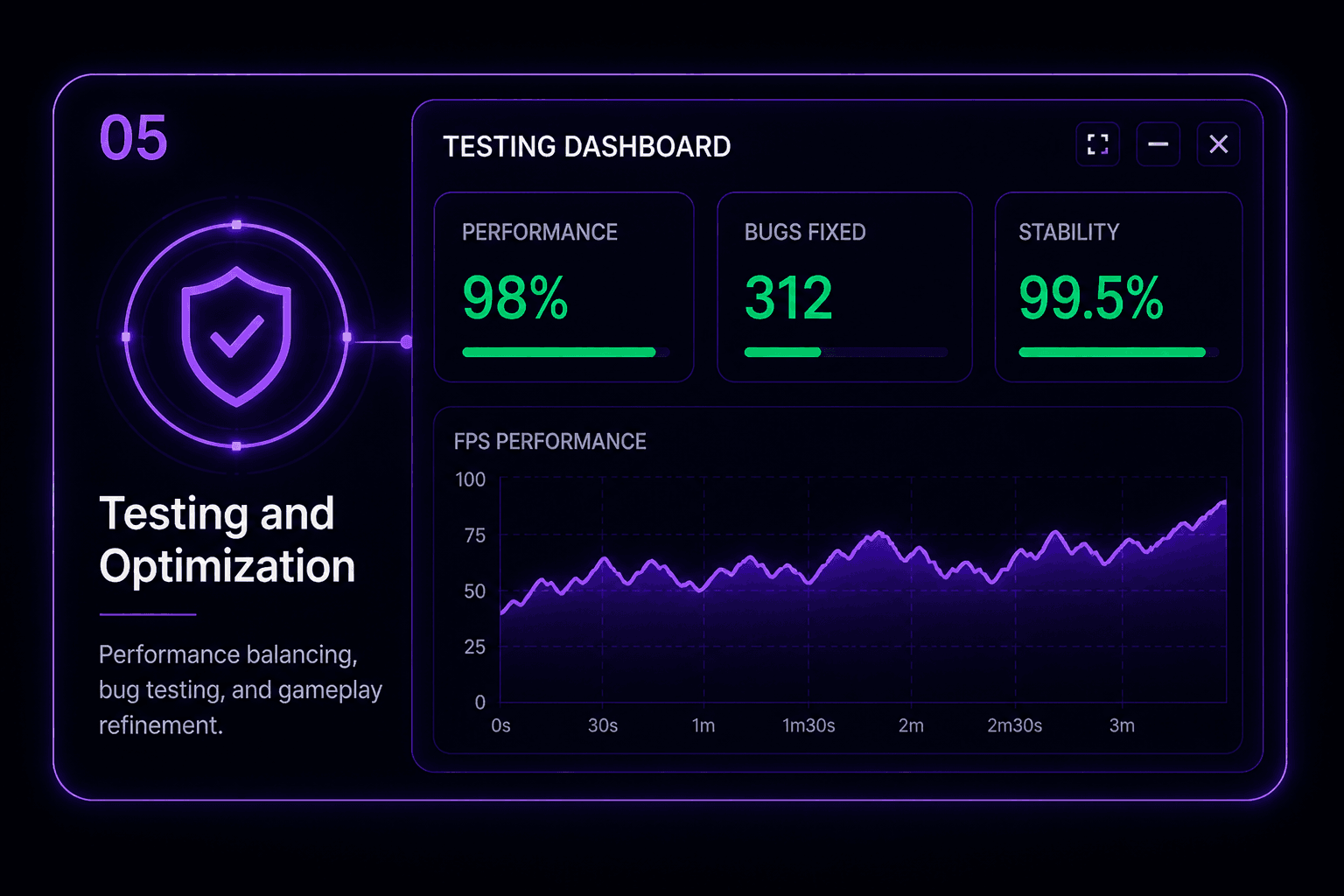1344x896 pixels.
Task: Click the 3m time axis label
Action: [x=1122, y=725]
